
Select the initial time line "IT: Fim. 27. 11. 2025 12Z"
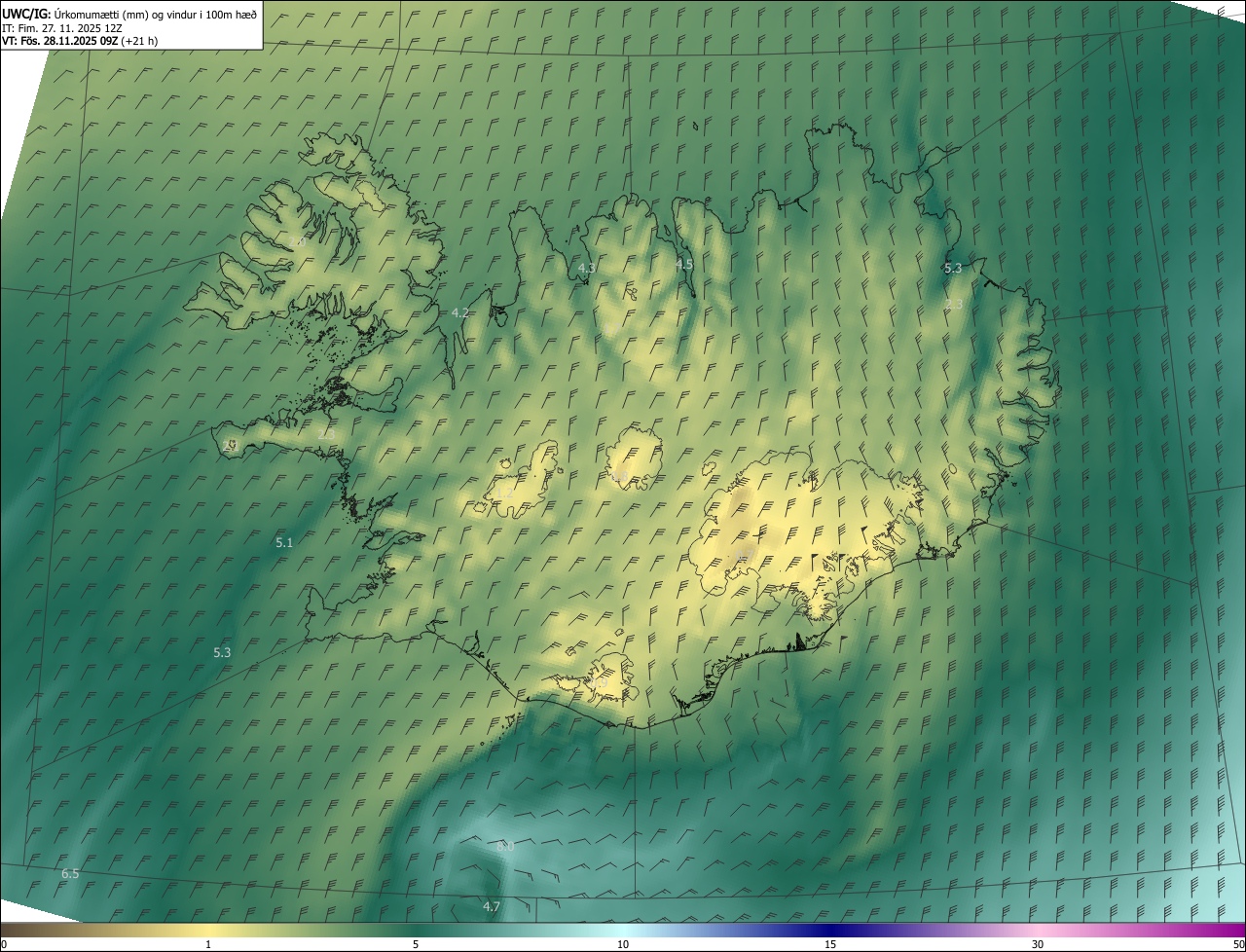tap(62, 28)
